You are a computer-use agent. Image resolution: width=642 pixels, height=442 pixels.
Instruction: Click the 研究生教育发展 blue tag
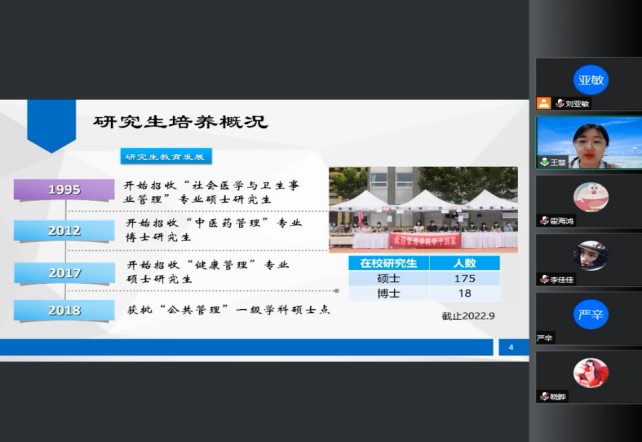click(164, 157)
